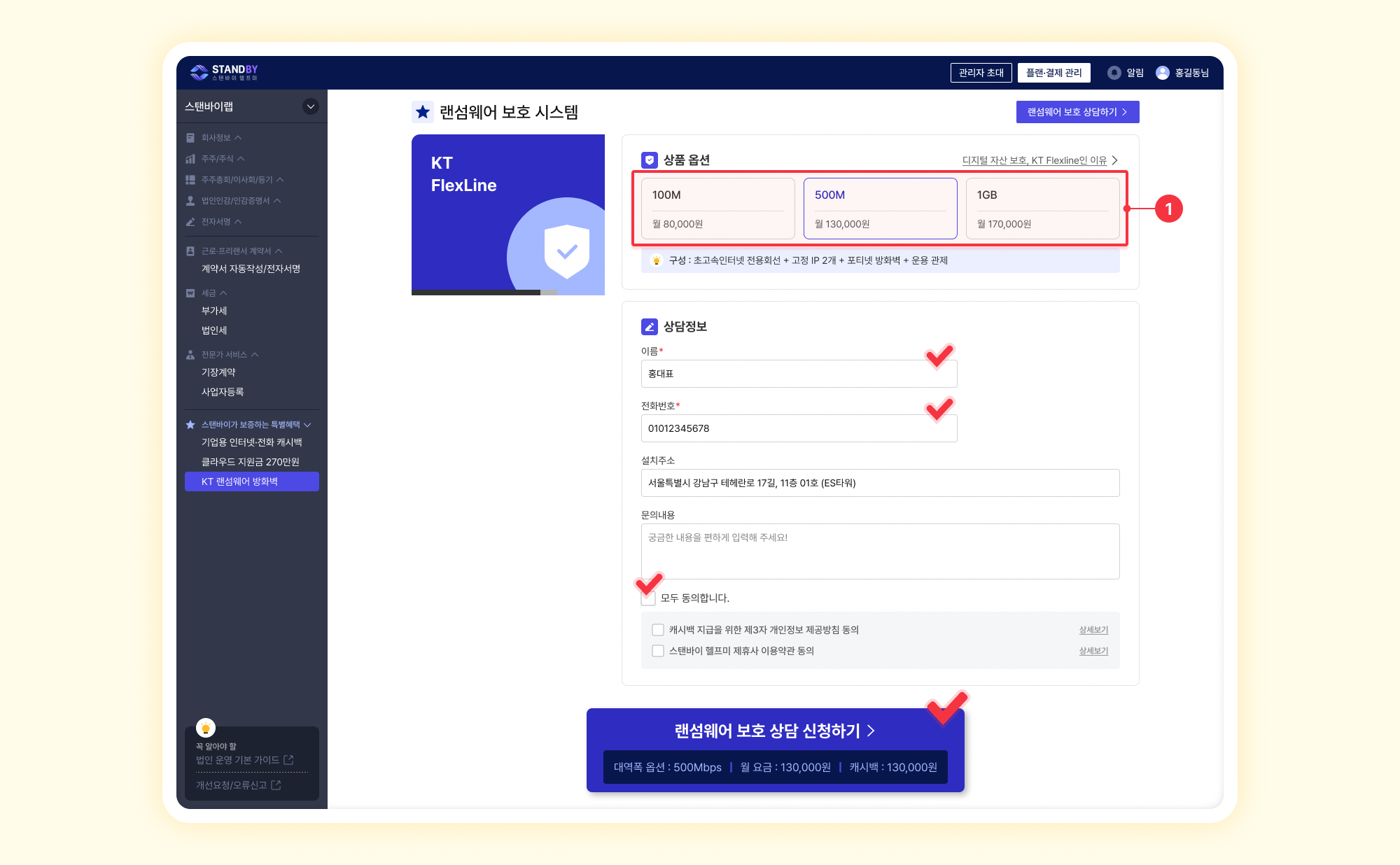Collapse 스탠바이가 보증하는 특별혜택 section
This screenshot has height=865, width=1400.
[x=307, y=425]
